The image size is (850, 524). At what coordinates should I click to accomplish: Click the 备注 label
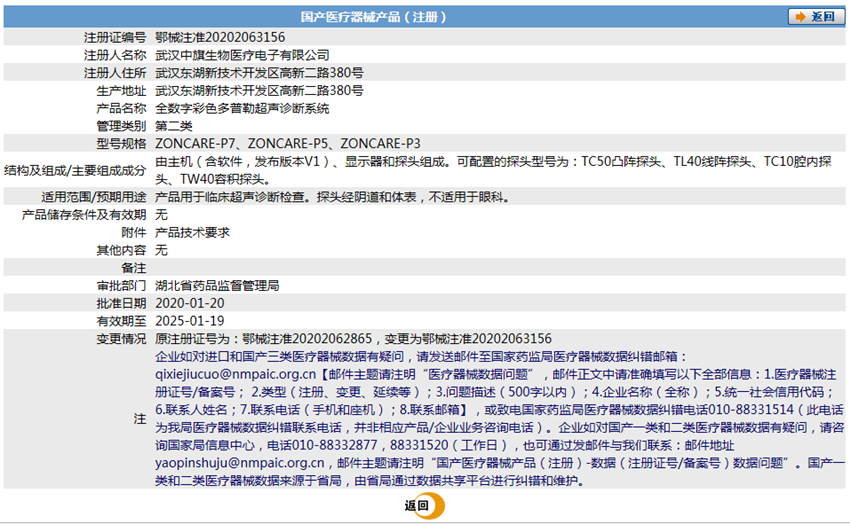(134, 268)
